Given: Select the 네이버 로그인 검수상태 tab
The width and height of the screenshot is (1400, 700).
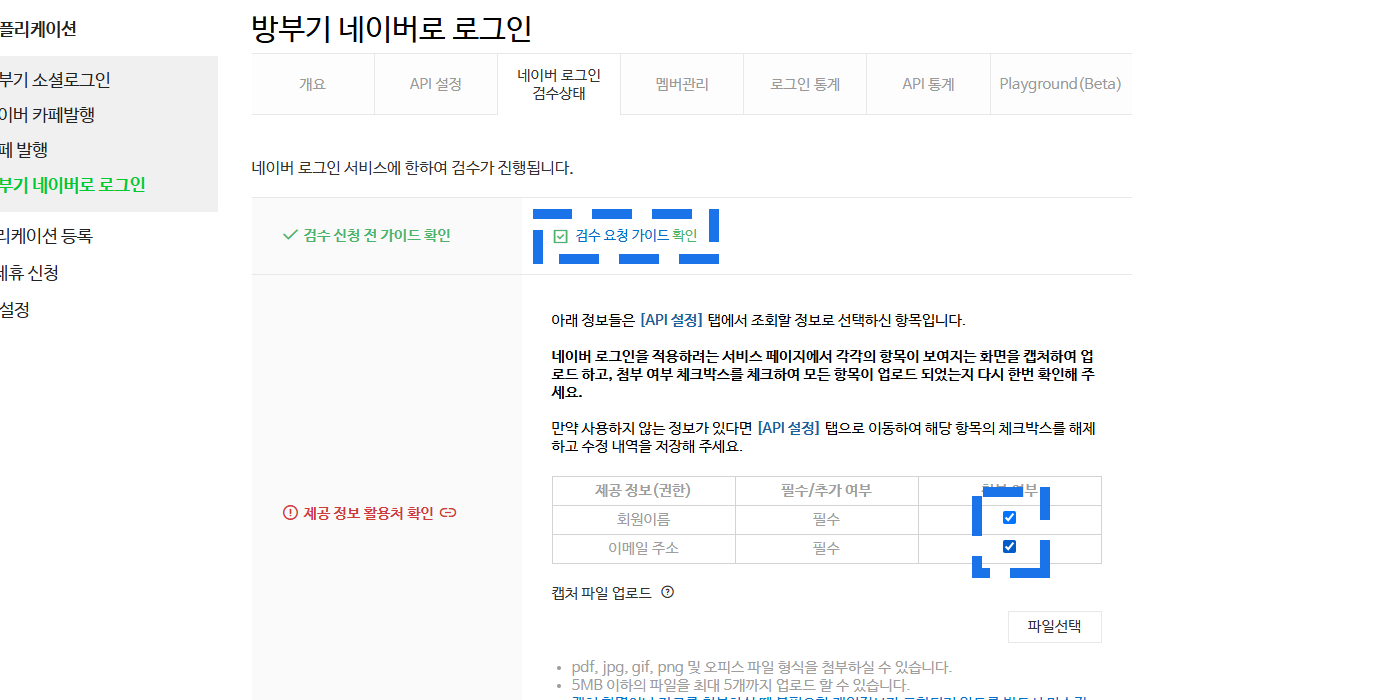Looking at the screenshot, I should point(559,84).
